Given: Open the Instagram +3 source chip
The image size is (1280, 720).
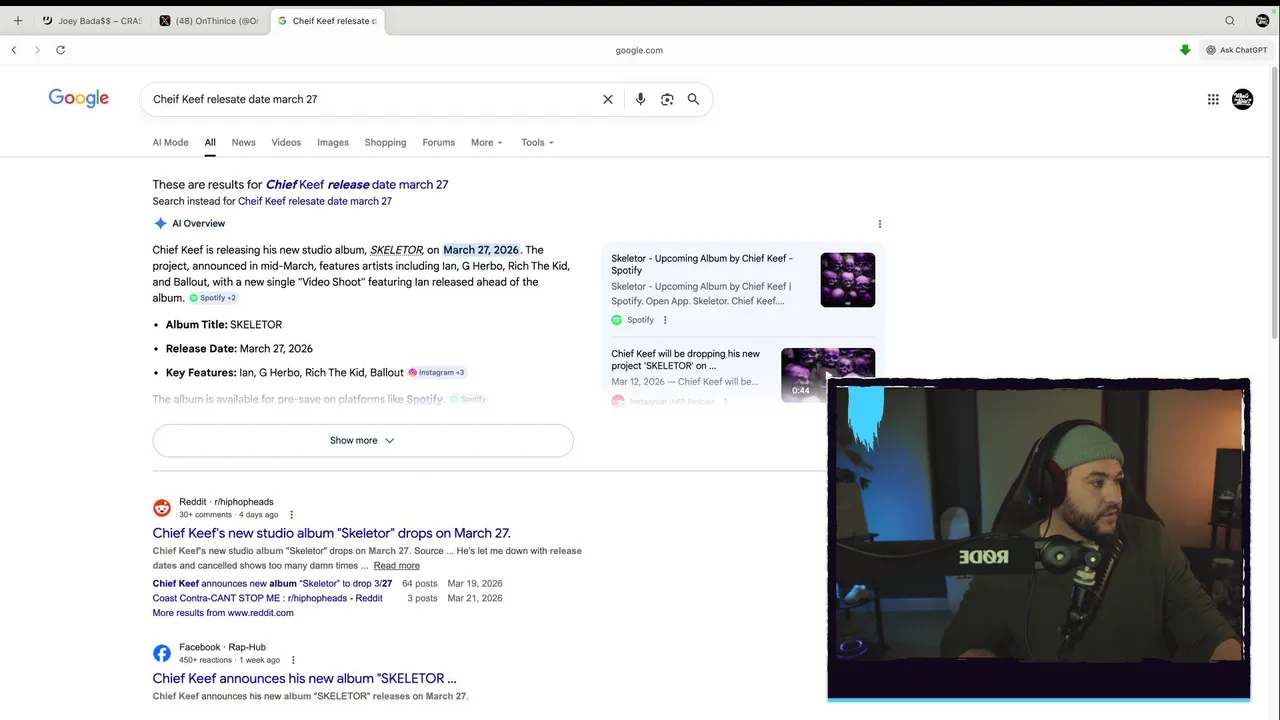Looking at the screenshot, I should (x=436, y=372).
